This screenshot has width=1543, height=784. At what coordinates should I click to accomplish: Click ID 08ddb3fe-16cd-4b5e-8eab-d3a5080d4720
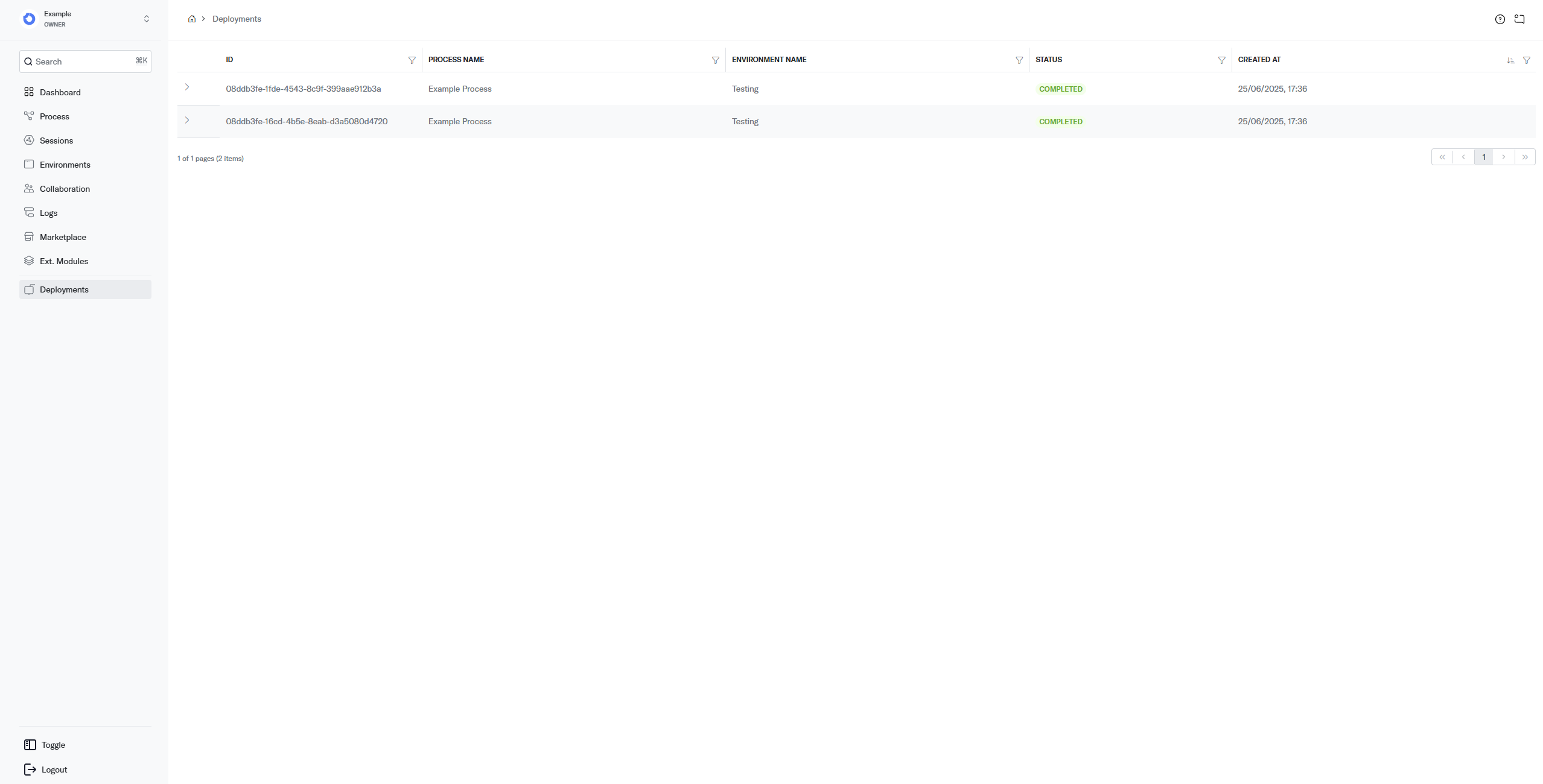pyautogui.click(x=307, y=121)
